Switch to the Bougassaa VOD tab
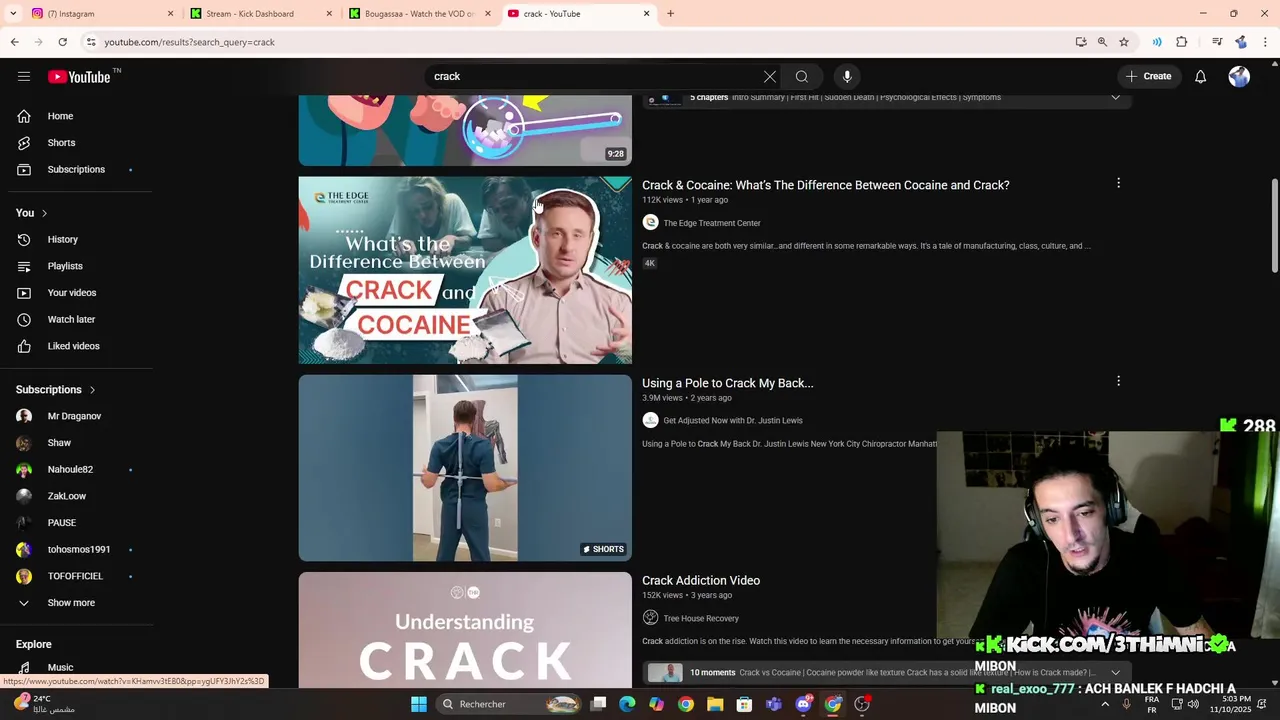This screenshot has width=1280, height=720. pyautogui.click(x=418, y=14)
